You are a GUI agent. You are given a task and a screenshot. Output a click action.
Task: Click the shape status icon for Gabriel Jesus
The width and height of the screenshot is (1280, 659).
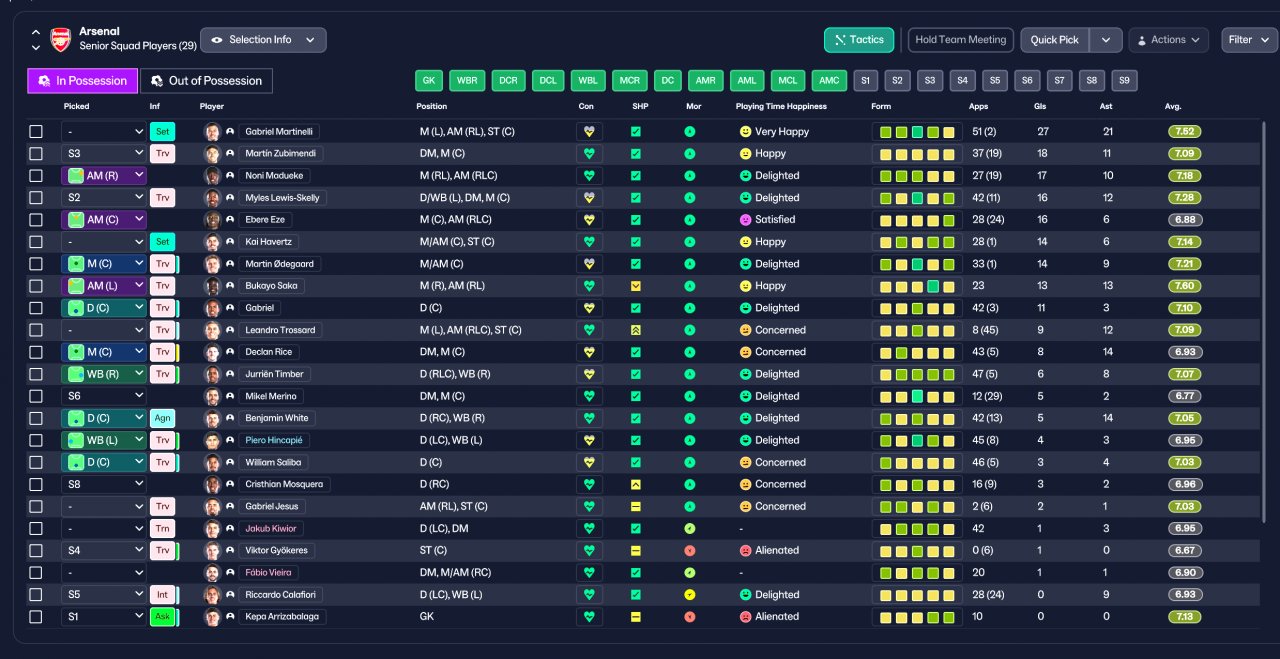635,506
